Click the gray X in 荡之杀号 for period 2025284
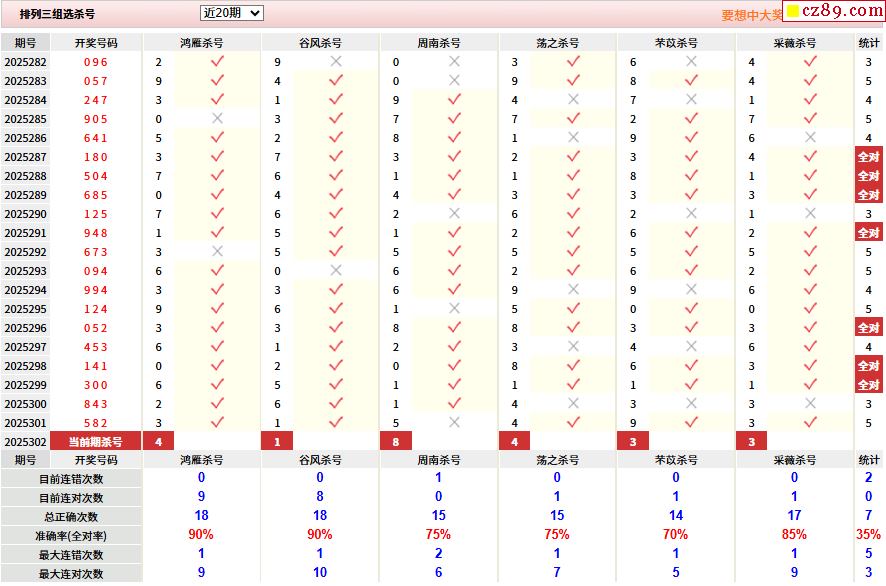Screen dimensions: 886x586 pyautogui.click(x=573, y=99)
